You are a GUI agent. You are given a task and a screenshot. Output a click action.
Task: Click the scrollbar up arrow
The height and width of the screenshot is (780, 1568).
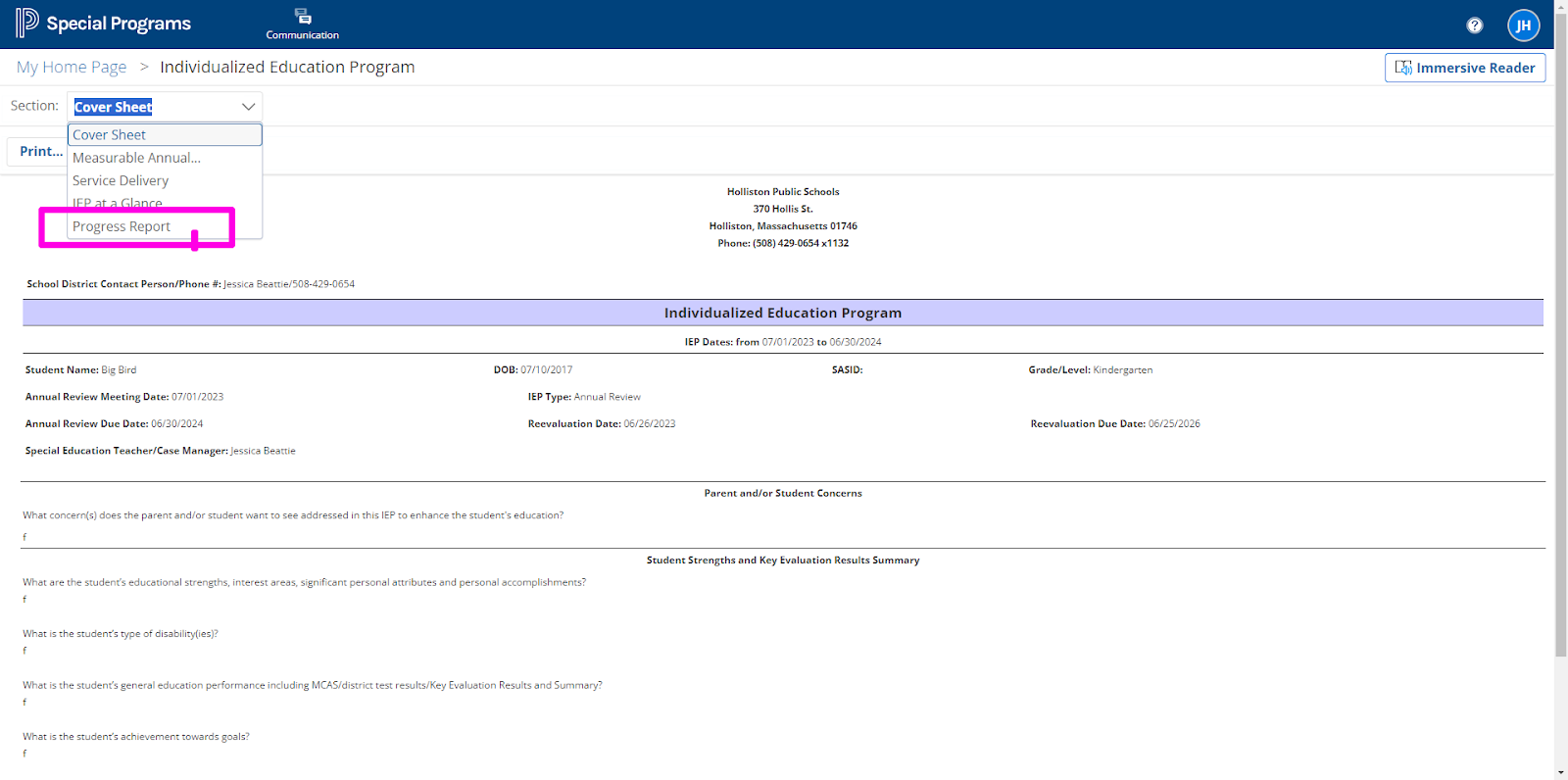(1560, 7)
